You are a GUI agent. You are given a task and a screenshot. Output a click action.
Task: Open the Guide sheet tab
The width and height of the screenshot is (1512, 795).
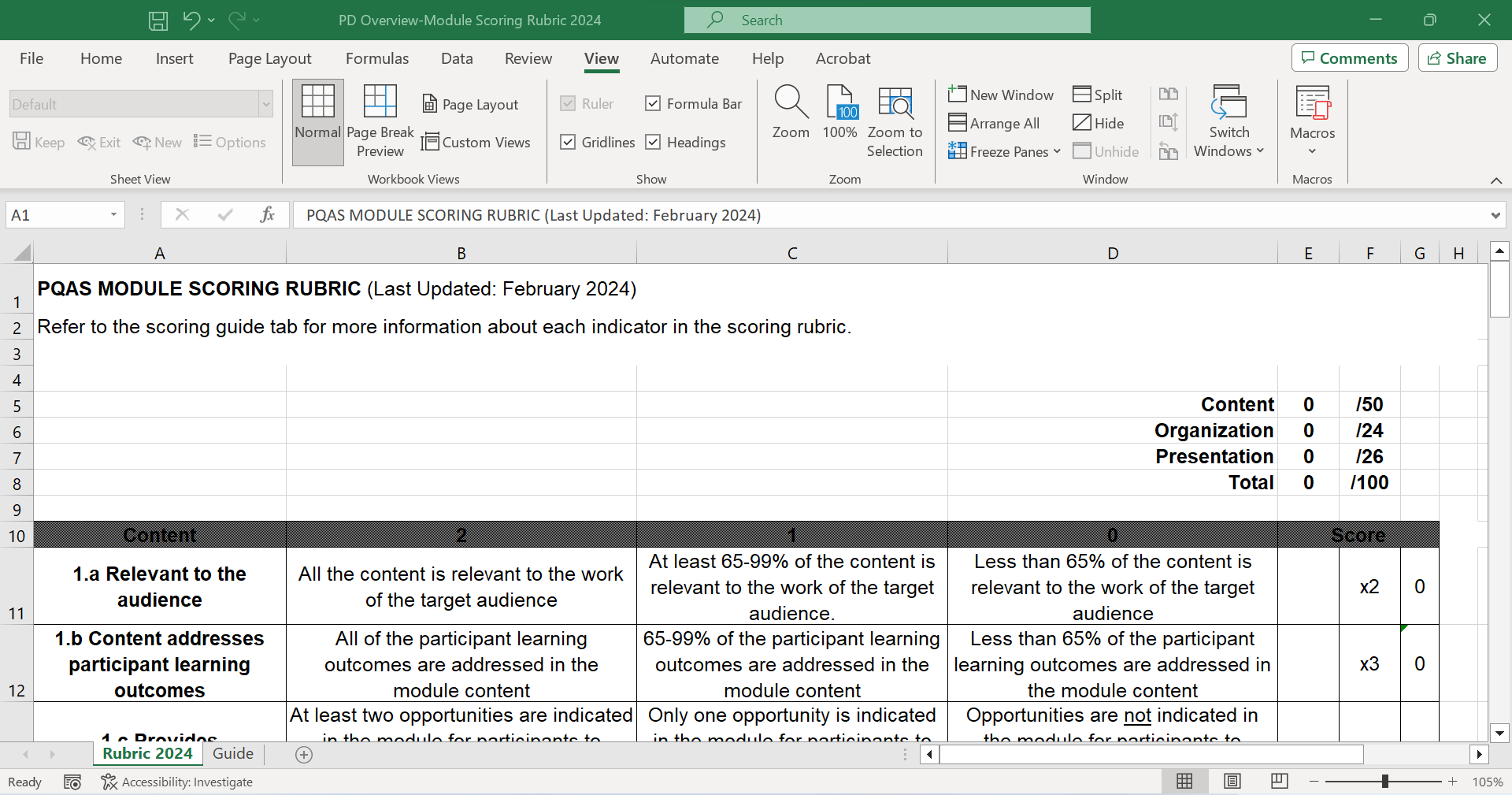(x=232, y=754)
